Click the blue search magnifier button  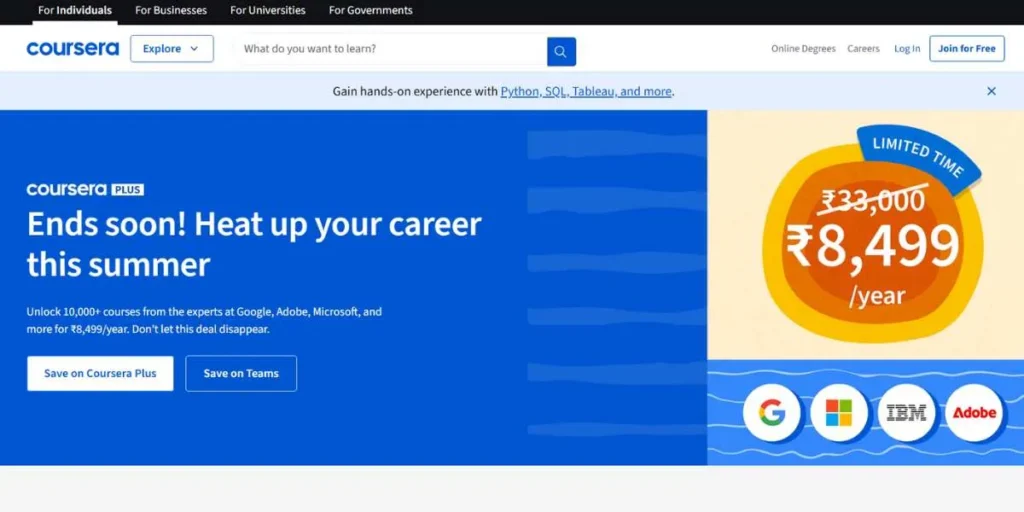click(561, 52)
